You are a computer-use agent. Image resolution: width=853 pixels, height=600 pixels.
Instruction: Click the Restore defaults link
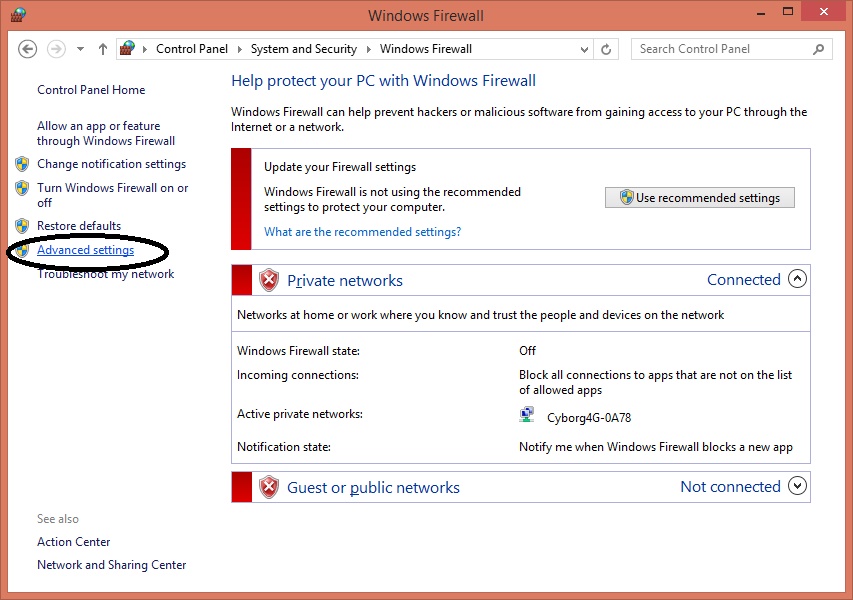pos(79,226)
